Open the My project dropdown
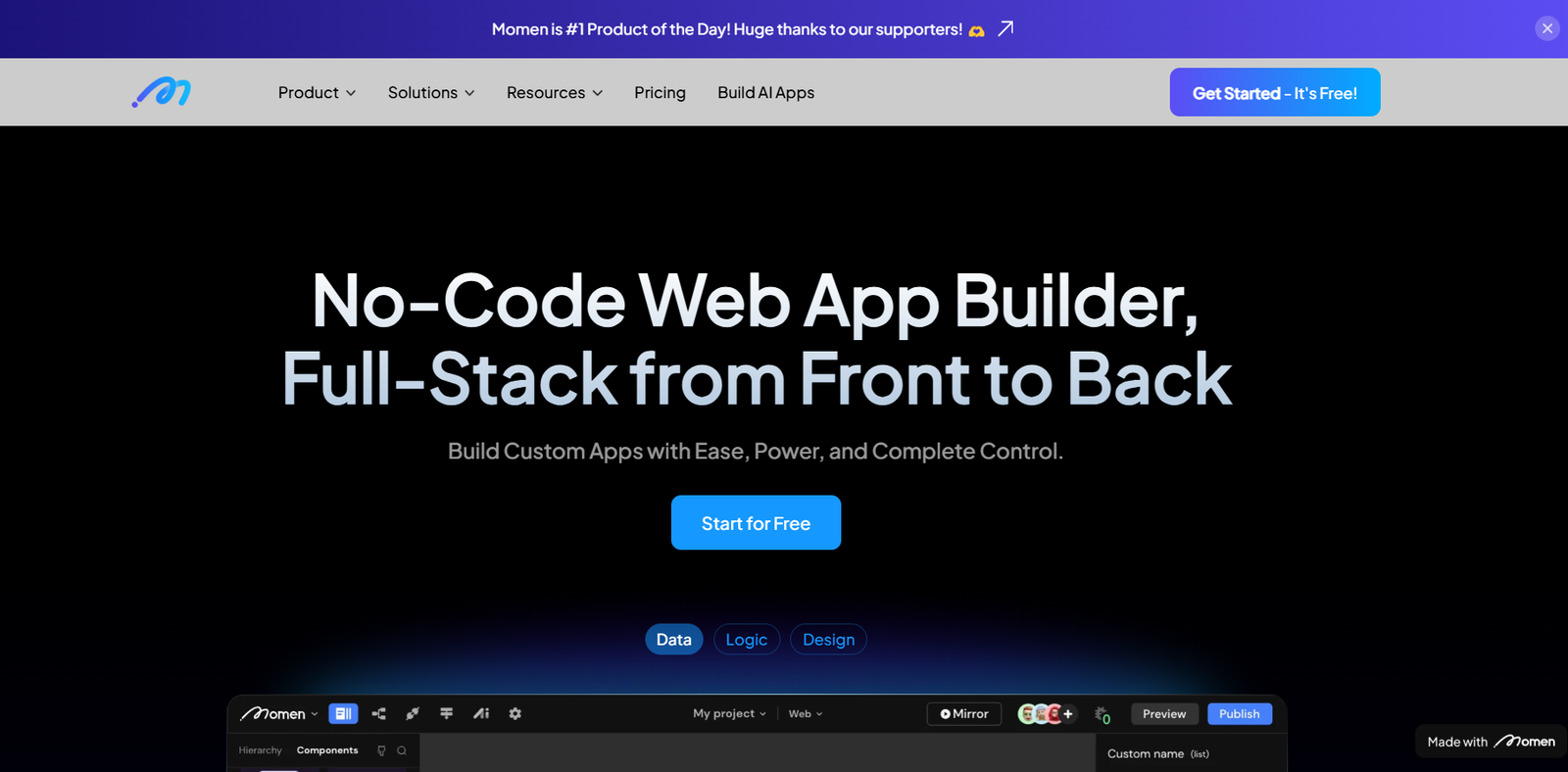Image resolution: width=1568 pixels, height=772 pixels. click(729, 713)
